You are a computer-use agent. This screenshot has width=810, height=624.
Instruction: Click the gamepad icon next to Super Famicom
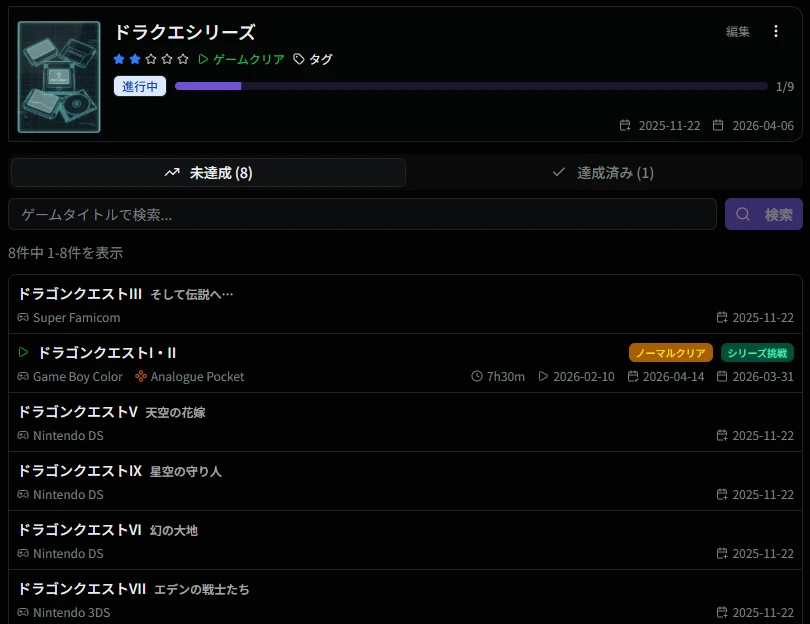[22, 318]
